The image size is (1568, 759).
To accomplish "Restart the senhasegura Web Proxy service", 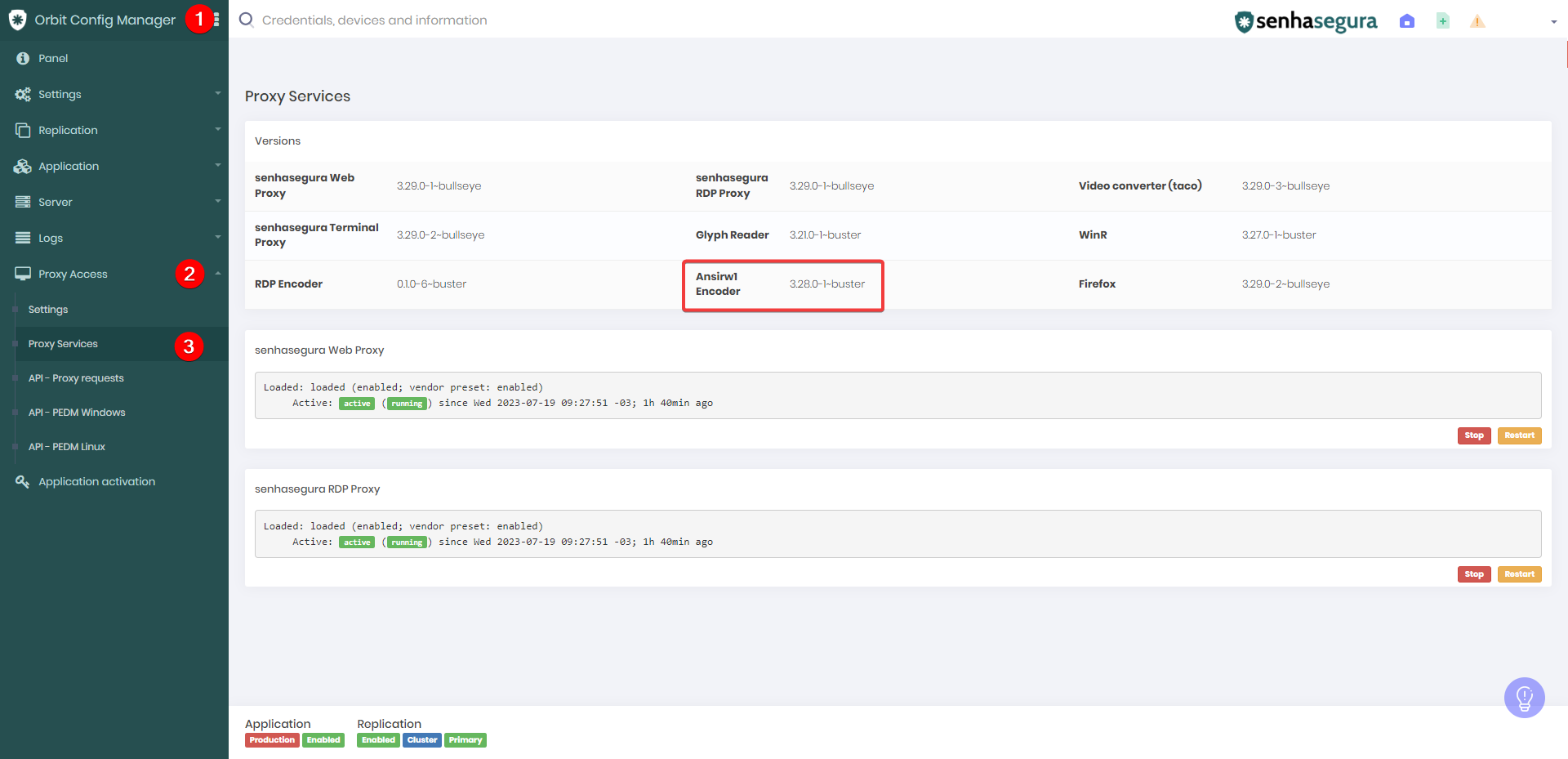I will [1519, 435].
